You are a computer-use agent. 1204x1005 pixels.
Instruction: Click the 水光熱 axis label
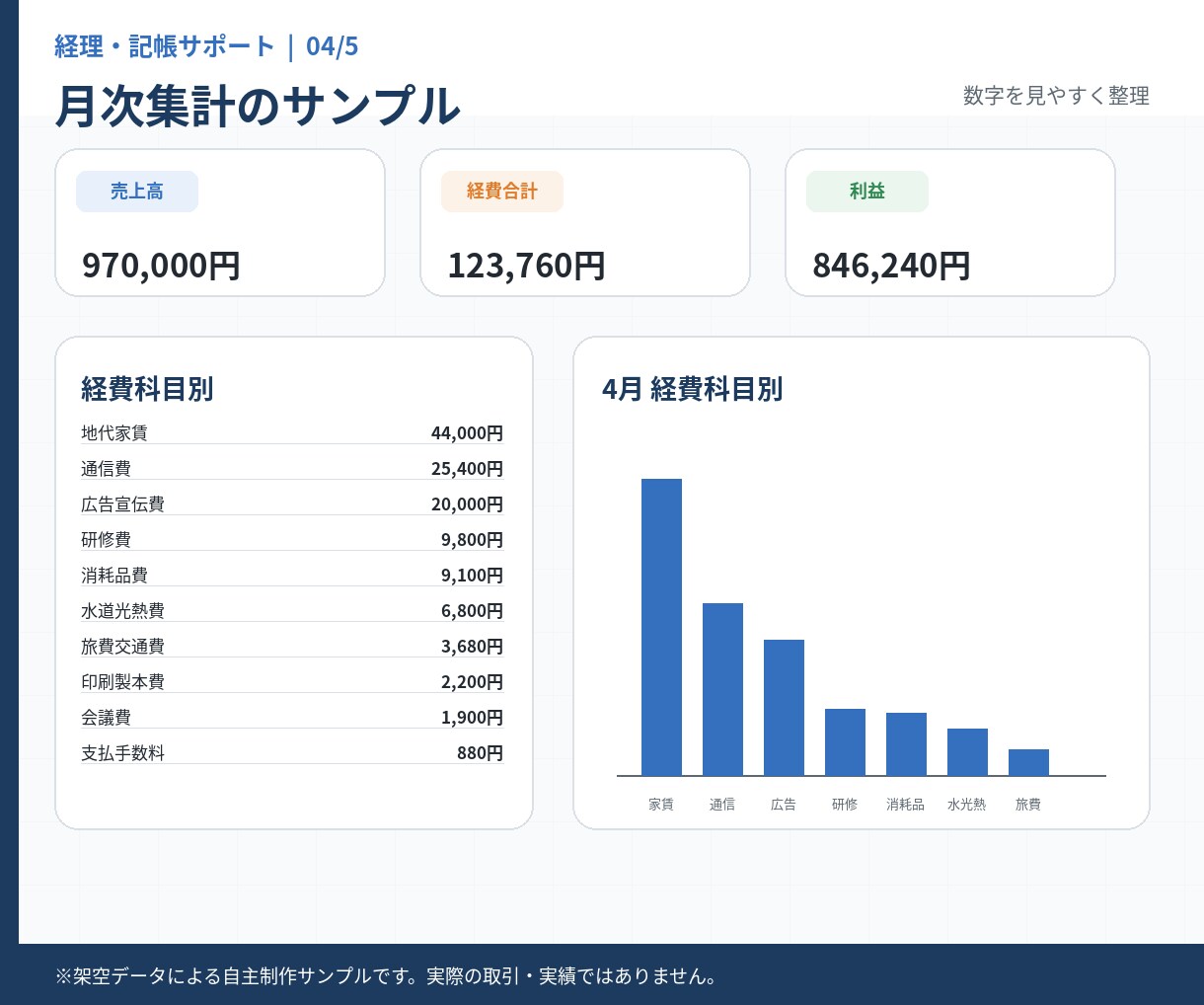[x=967, y=805]
